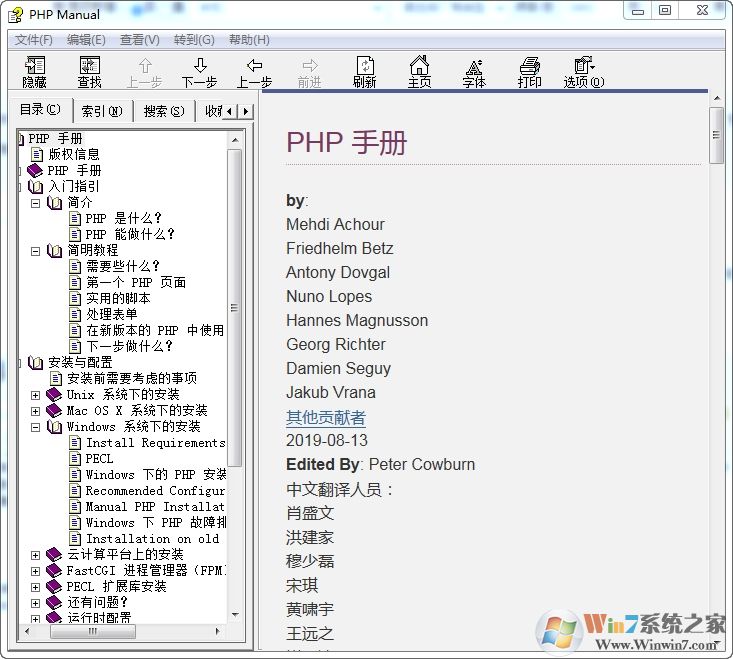Show more tabs using the right arrow
Screen dimensions: 733x659
pos(246,111)
